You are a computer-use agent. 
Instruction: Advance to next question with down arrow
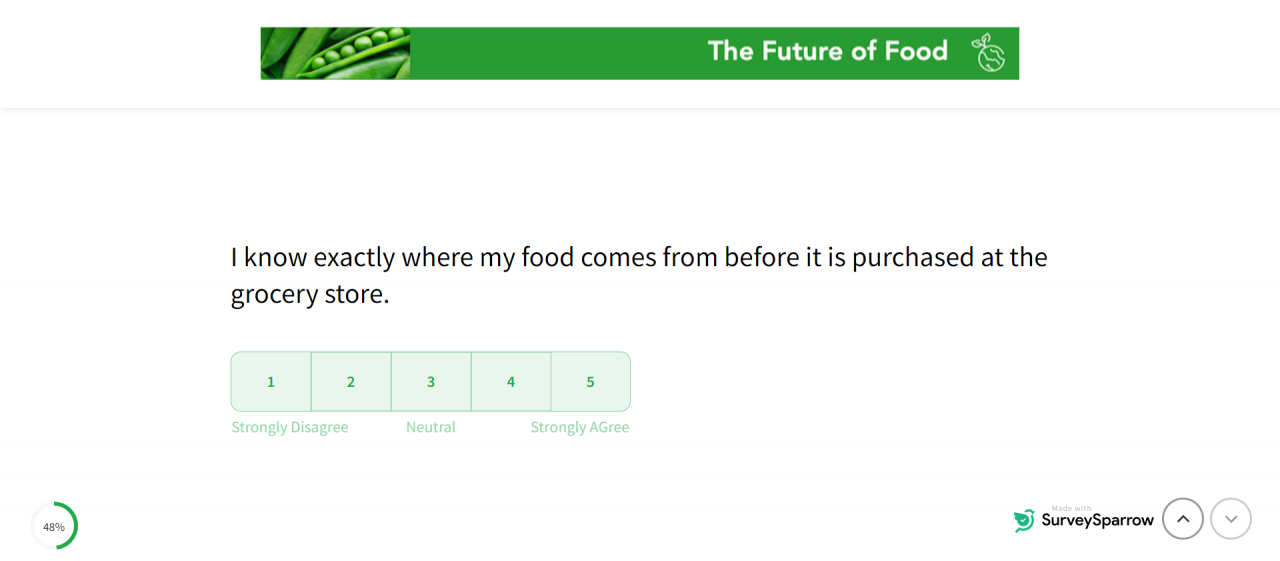click(1231, 519)
